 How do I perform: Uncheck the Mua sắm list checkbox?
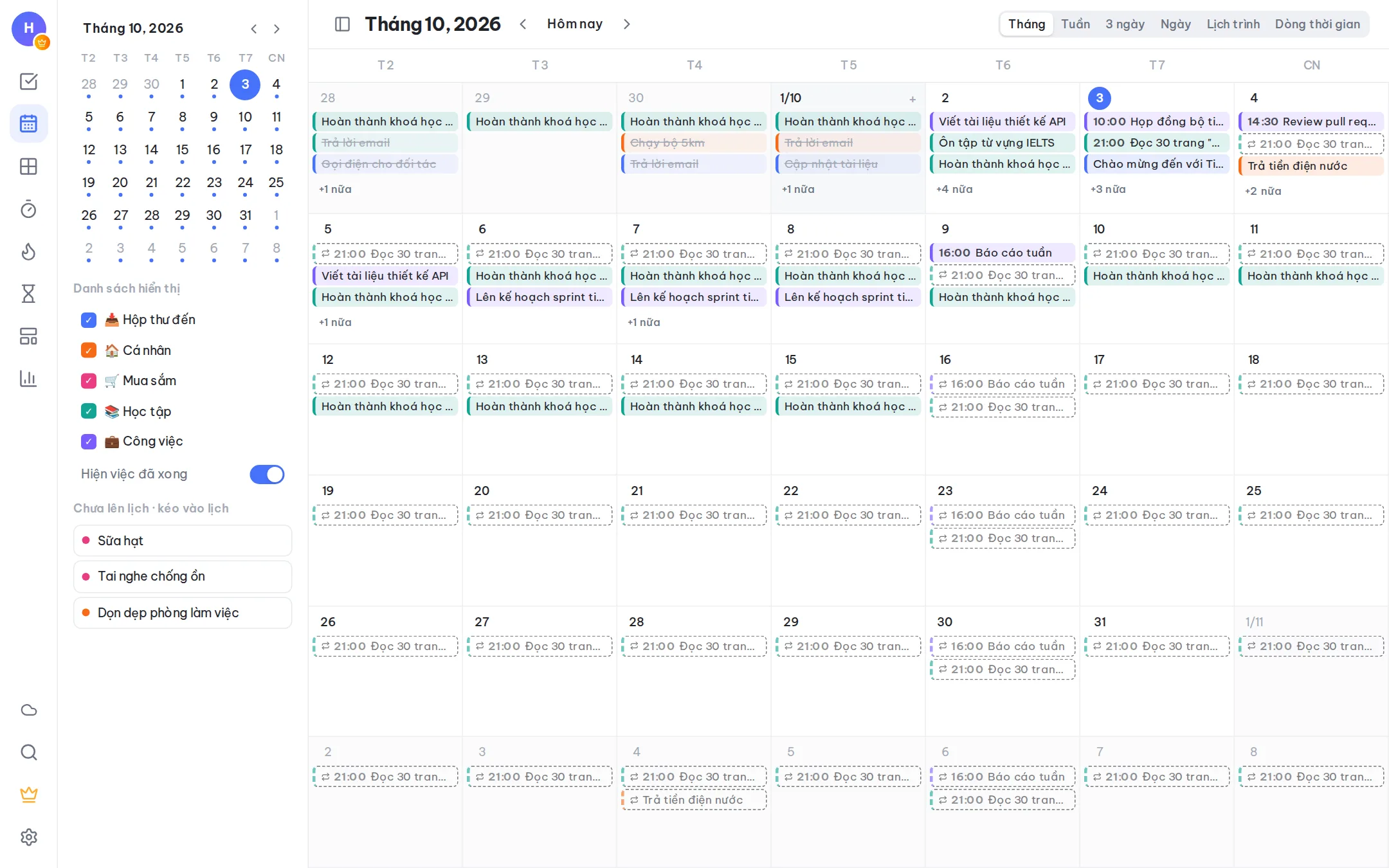pyautogui.click(x=89, y=381)
